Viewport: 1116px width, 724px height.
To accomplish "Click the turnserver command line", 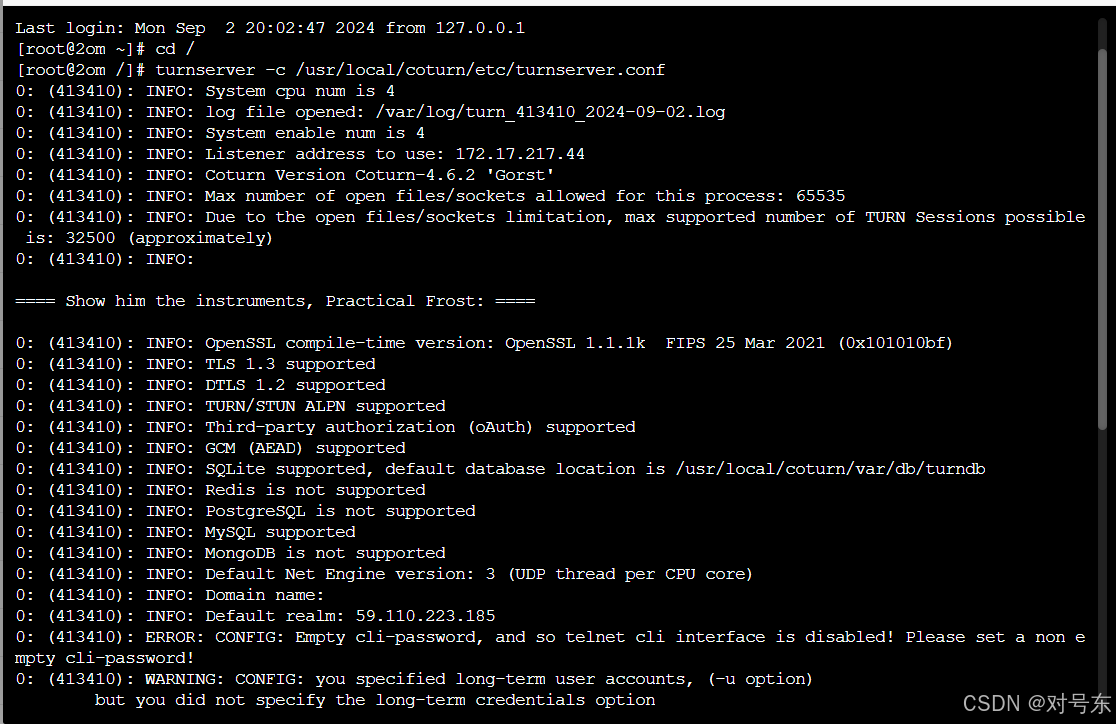I will (340, 70).
